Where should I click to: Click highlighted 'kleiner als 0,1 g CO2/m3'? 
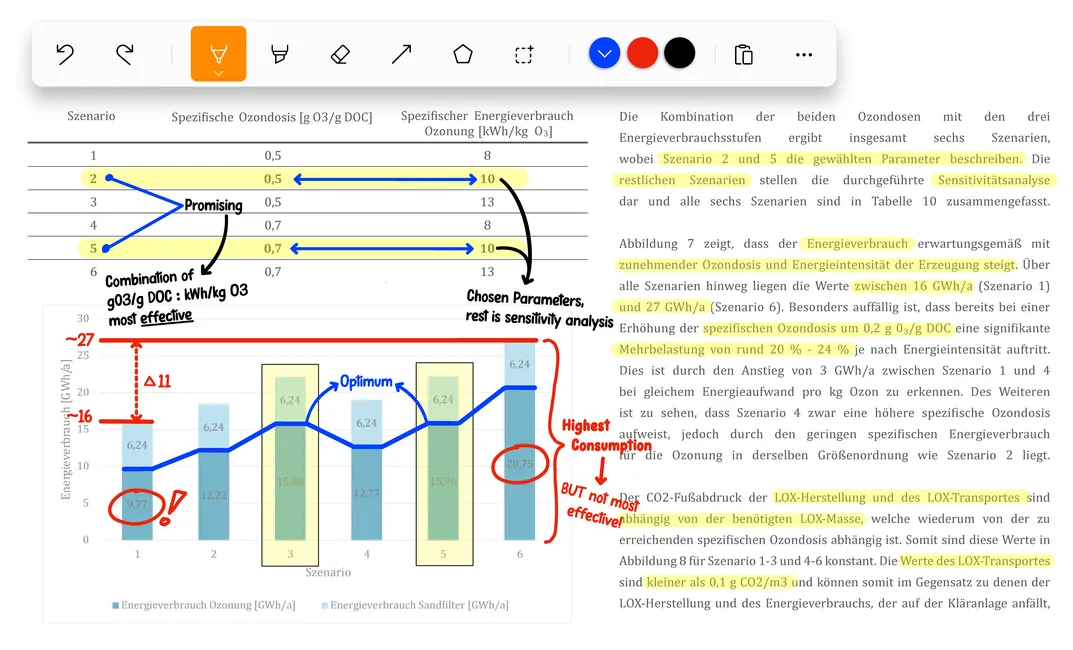718,582
